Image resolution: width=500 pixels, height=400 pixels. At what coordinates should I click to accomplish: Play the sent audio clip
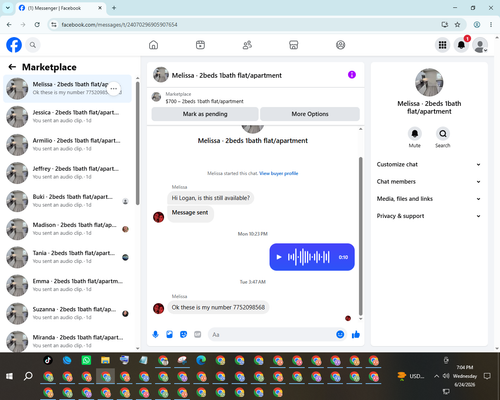pos(279,257)
